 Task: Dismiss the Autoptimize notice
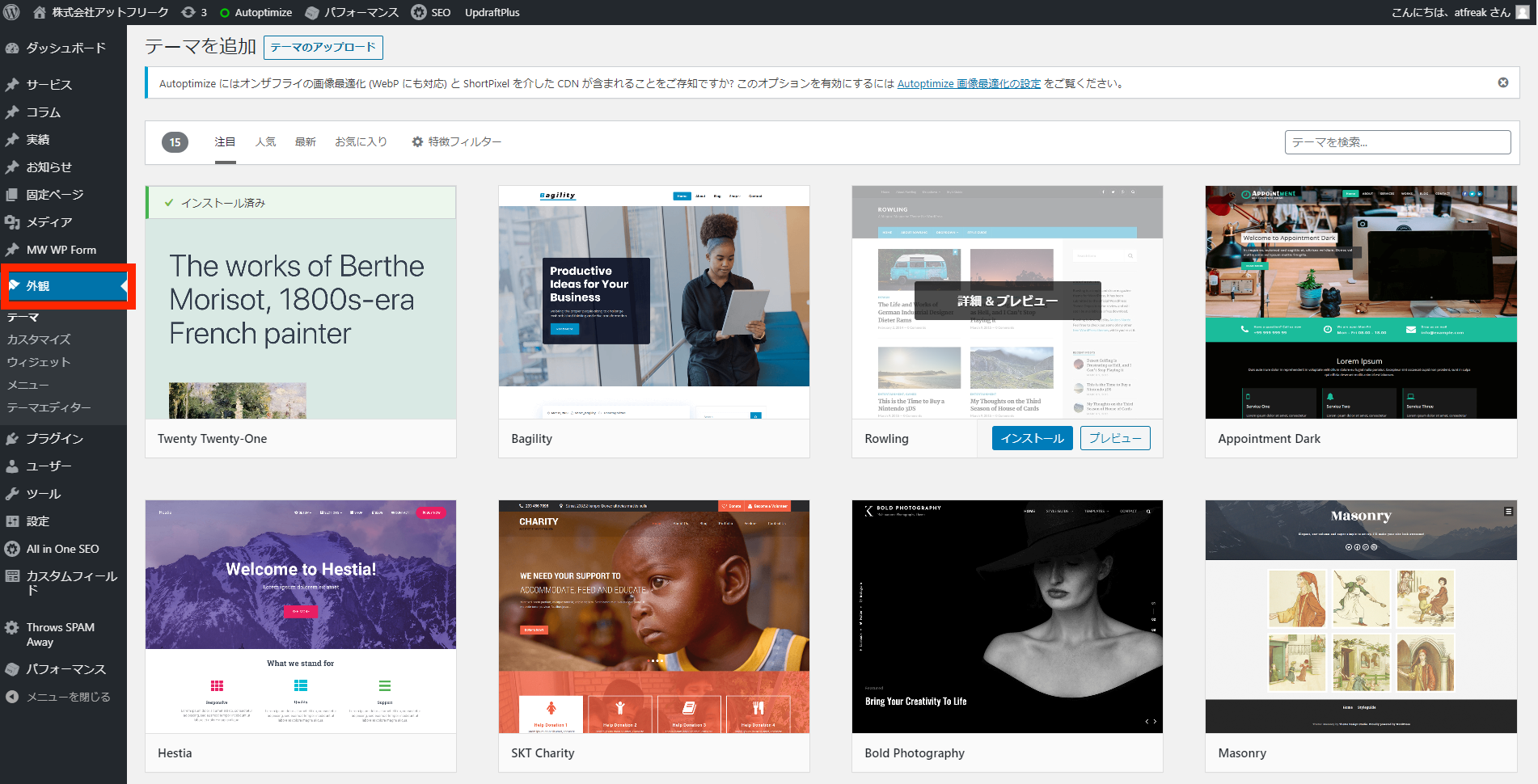coord(1503,82)
